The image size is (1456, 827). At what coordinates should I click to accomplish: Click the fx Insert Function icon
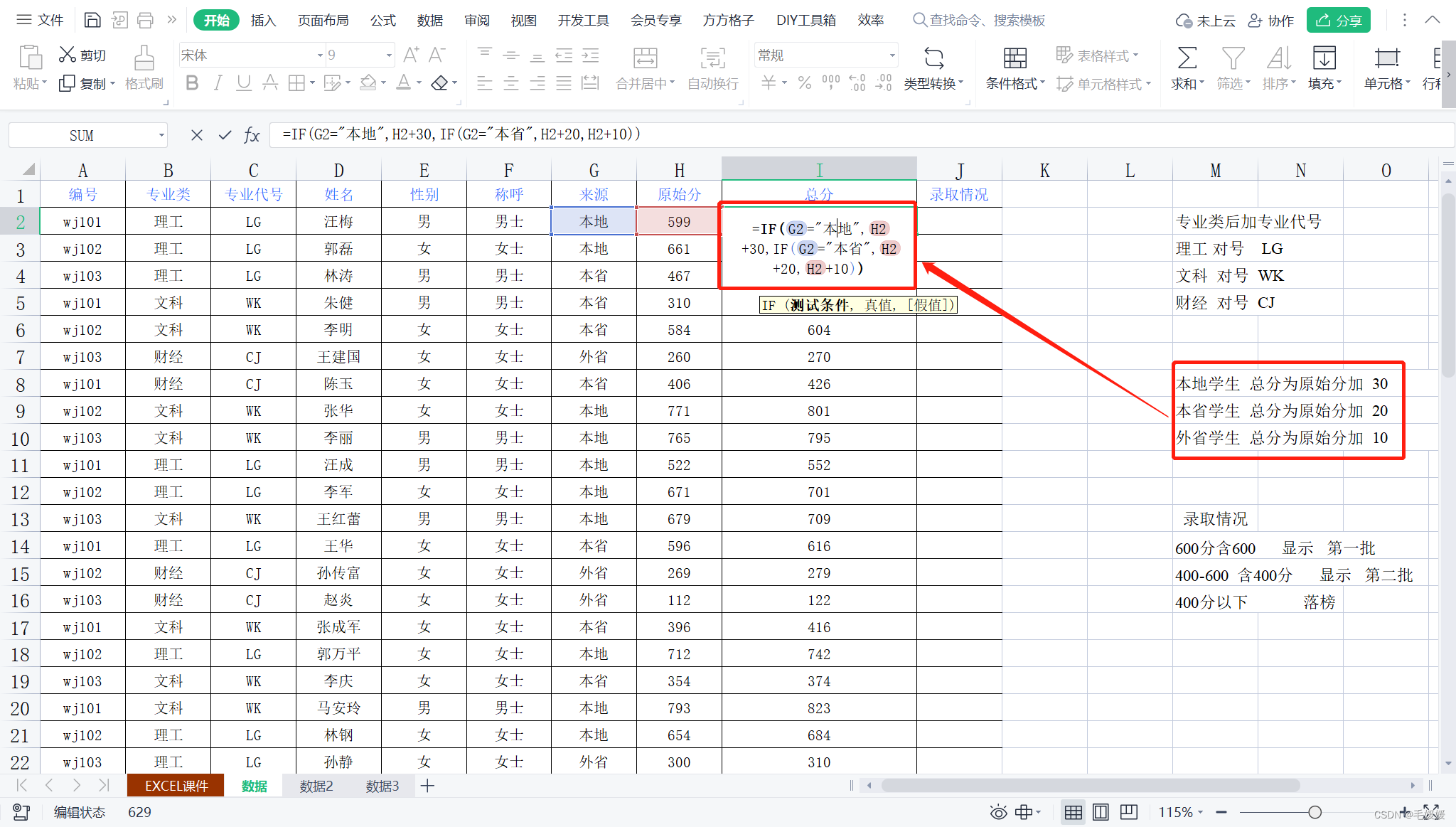click(252, 135)
